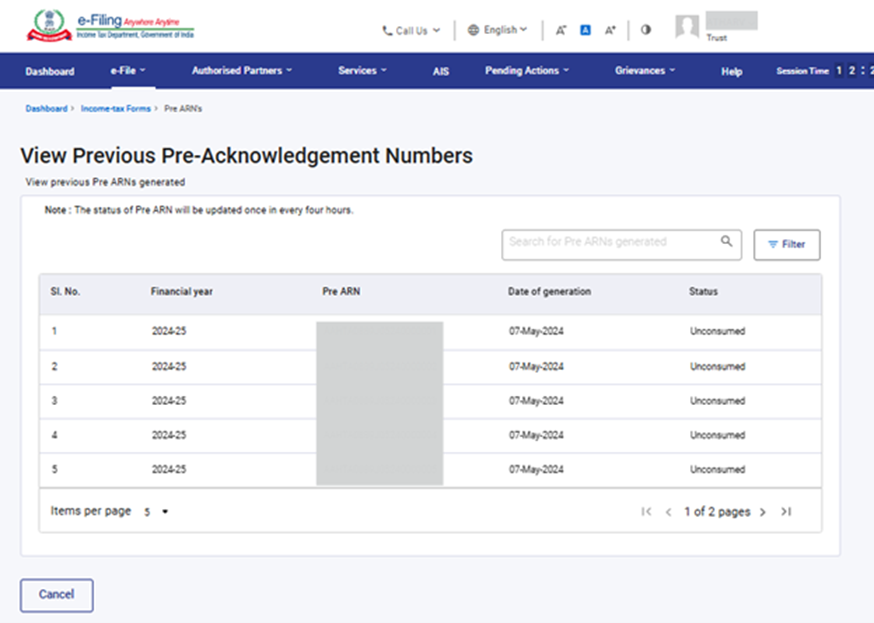Viewport: 874px width, 623px height.
Task: Open the Call Us dropdown
Action: coord(411,31)
